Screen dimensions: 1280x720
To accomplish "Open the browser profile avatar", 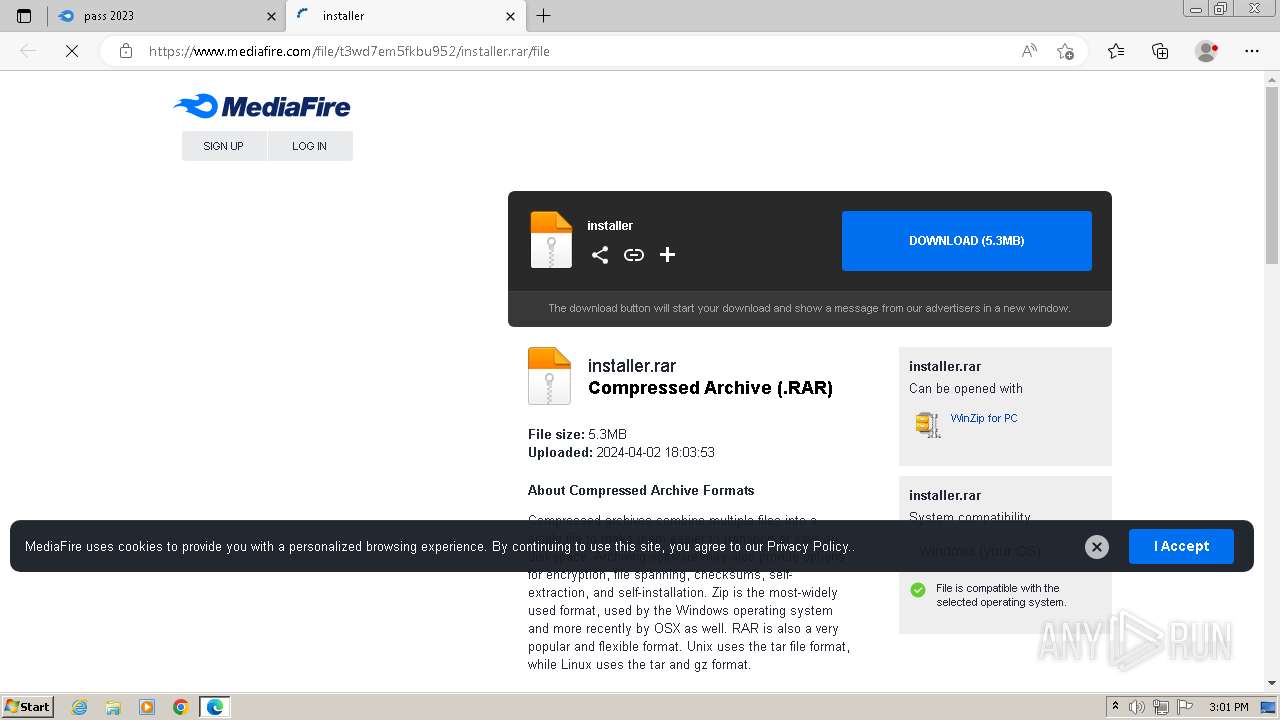I will (1207, 51).
